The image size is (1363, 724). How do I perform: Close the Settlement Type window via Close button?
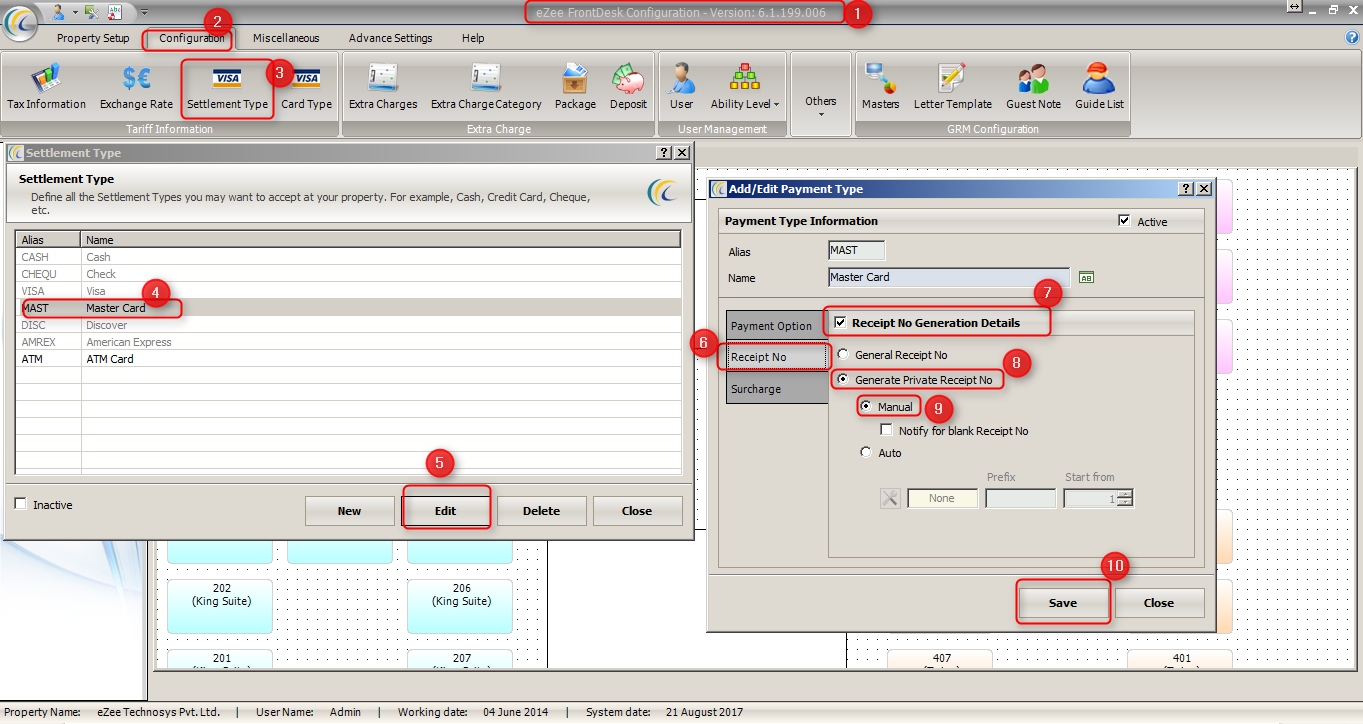point(637,511)
